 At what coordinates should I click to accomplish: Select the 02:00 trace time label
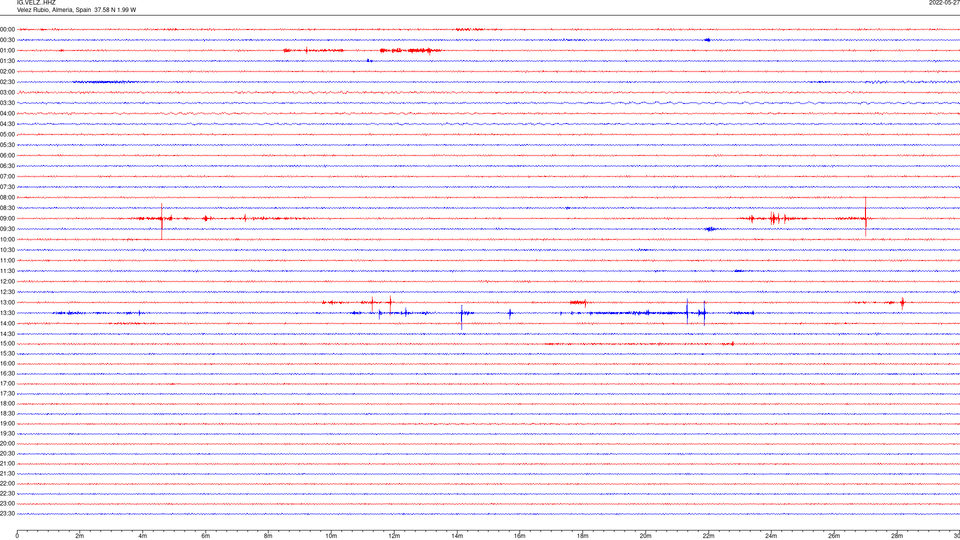click(7, 72)
